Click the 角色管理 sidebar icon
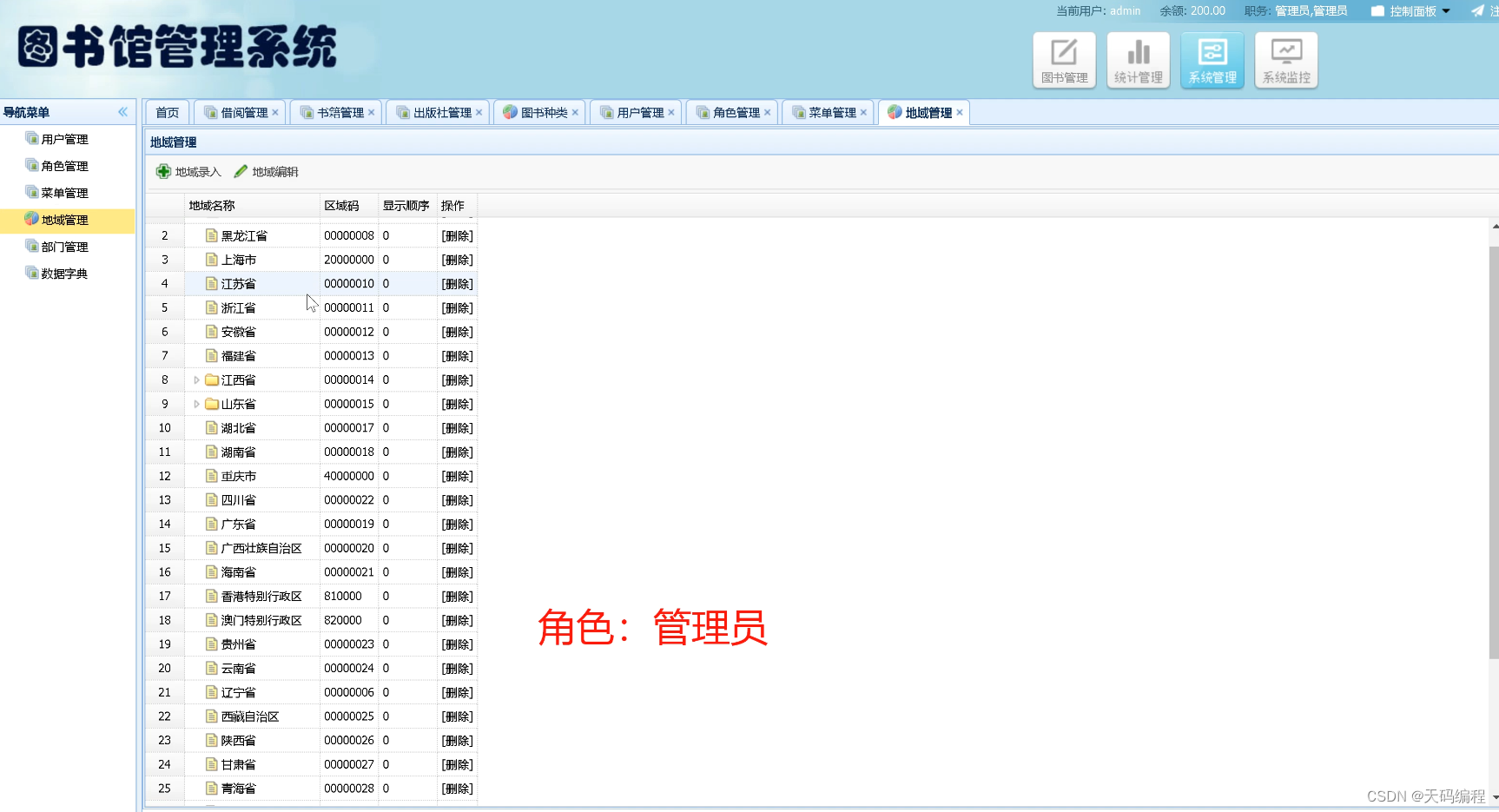Image resolution: width=1499 pixels, height=812 pixels. [x=31, y=165]
